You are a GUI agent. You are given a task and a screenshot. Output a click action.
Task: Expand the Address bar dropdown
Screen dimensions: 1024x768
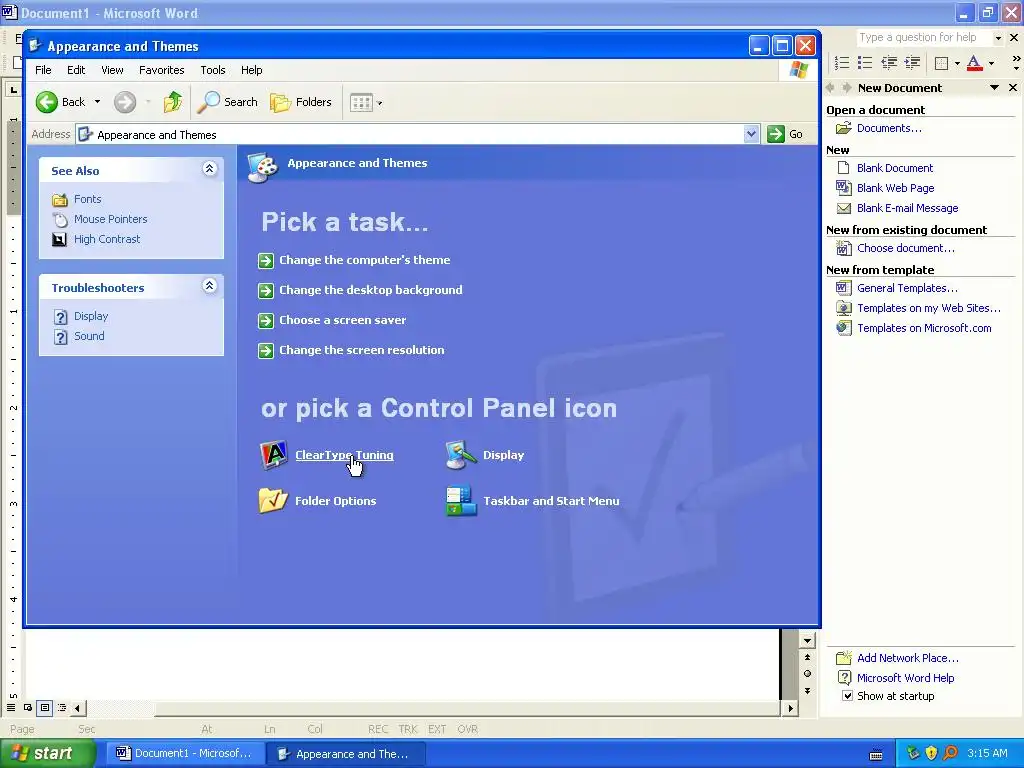click(x=751, y=134)
